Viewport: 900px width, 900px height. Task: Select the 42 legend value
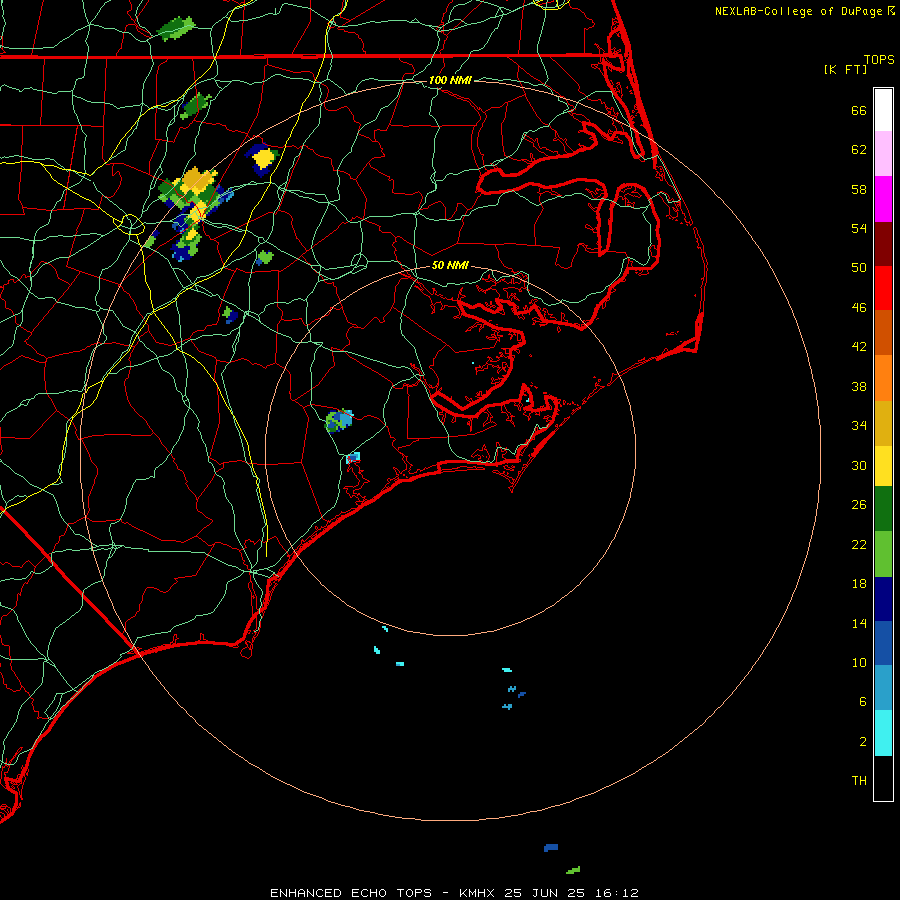859,346
